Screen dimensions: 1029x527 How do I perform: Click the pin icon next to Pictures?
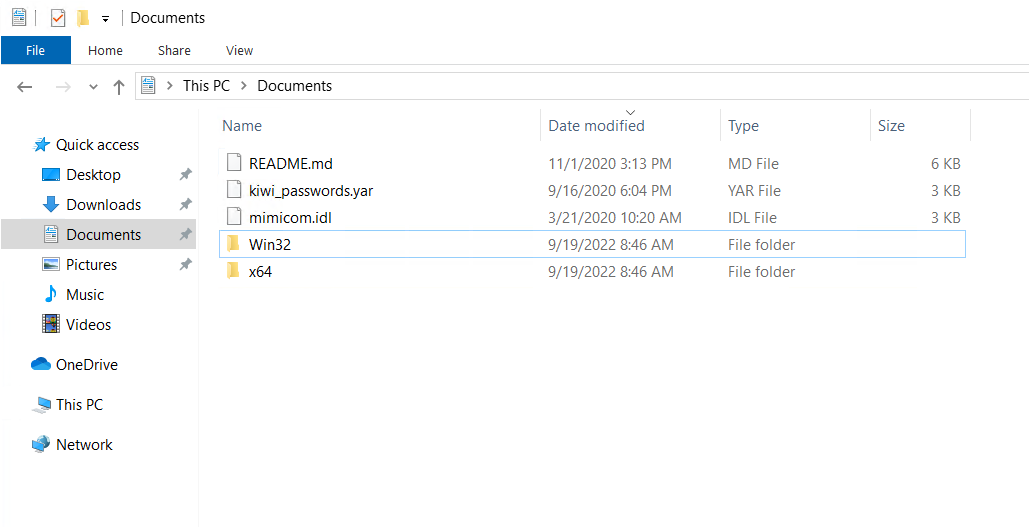(186, 264)
